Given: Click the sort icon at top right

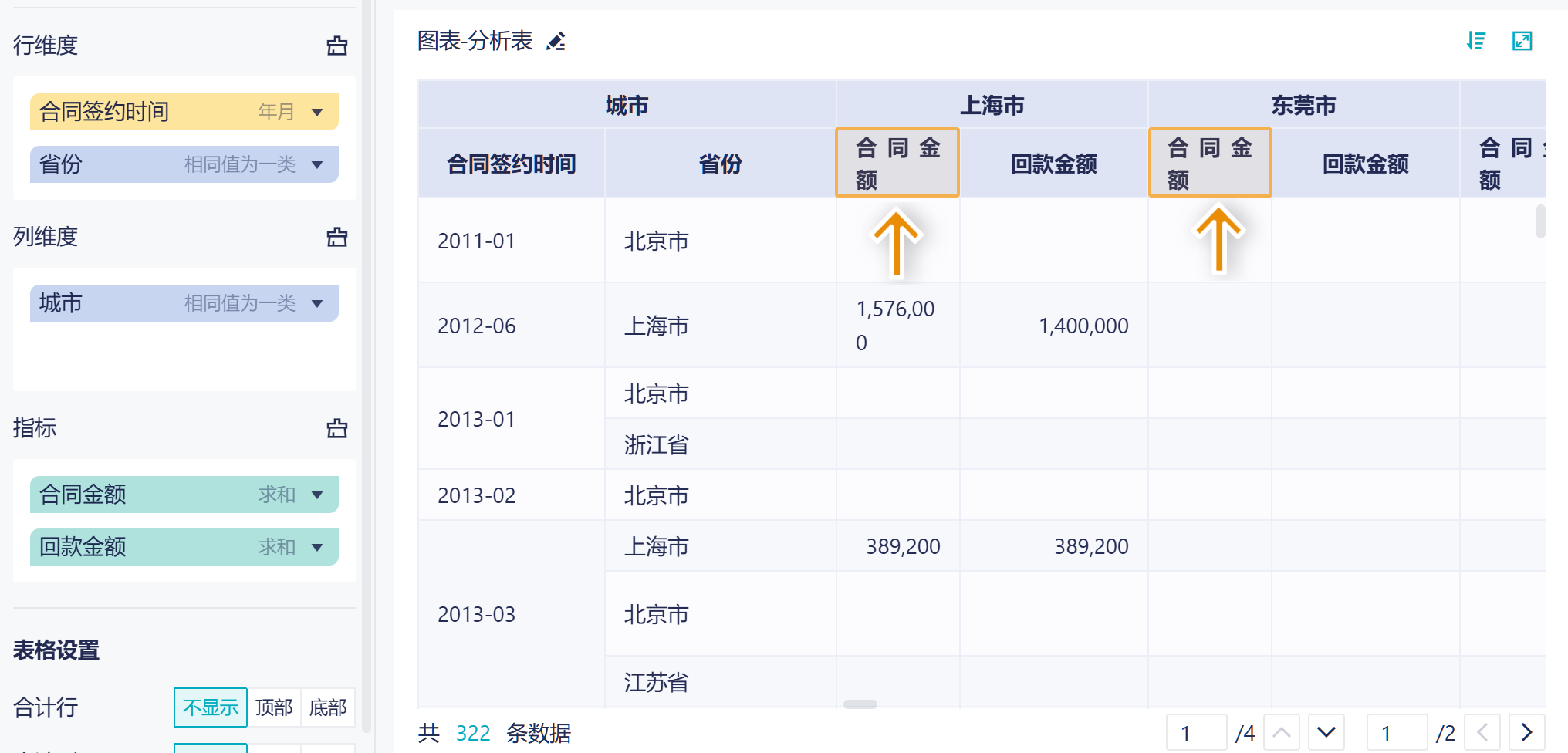Looking at the screenshot, I should click(1476, 41).
